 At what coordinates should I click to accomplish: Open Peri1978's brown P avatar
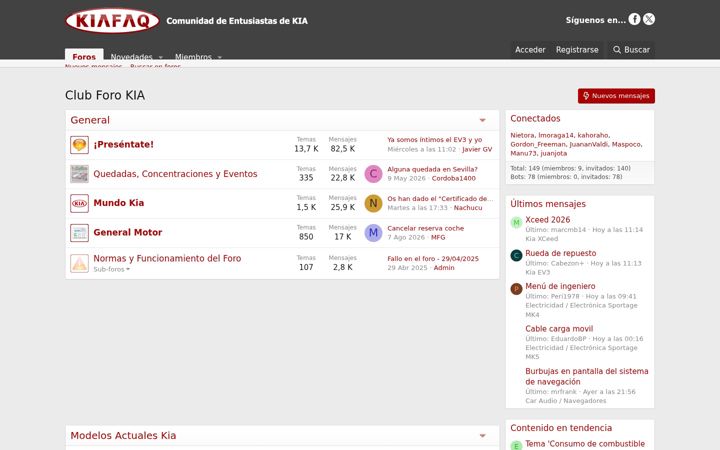[x=516, y=289]
